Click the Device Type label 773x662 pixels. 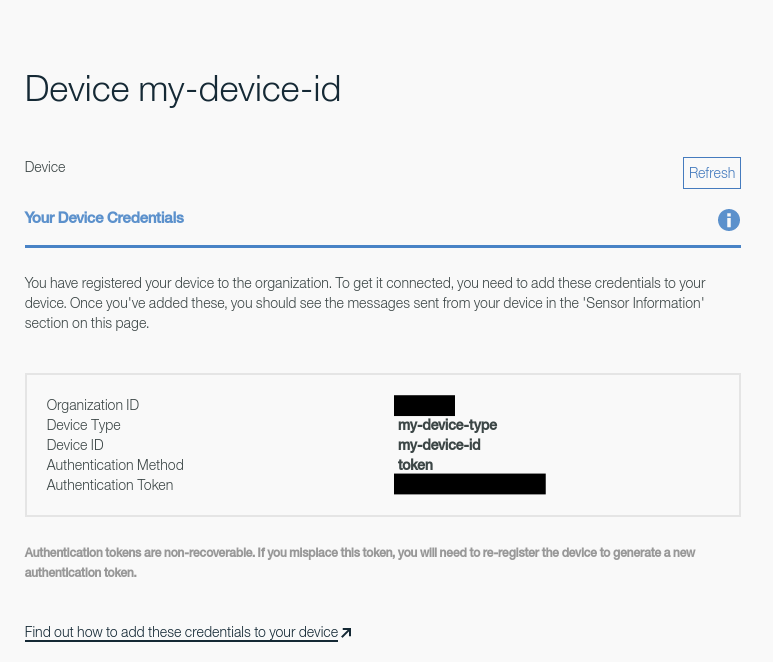click(83, 425)
